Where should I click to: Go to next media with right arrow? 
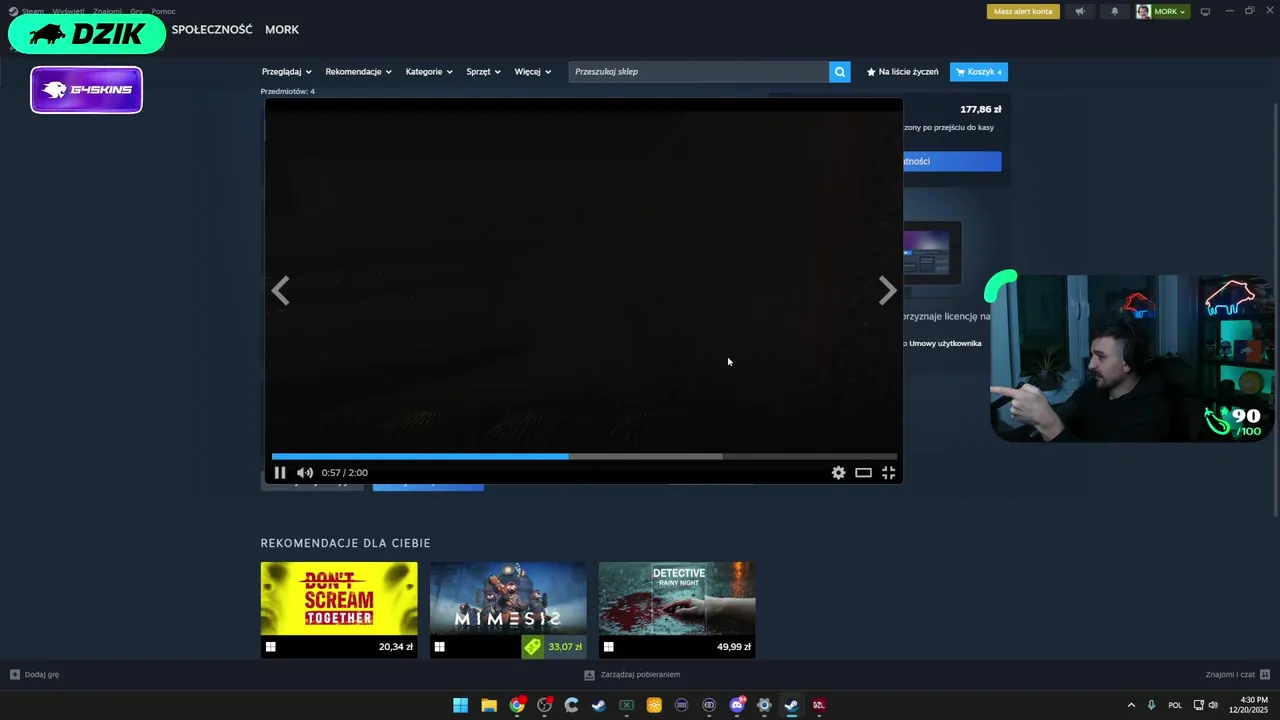pos(887,291)
